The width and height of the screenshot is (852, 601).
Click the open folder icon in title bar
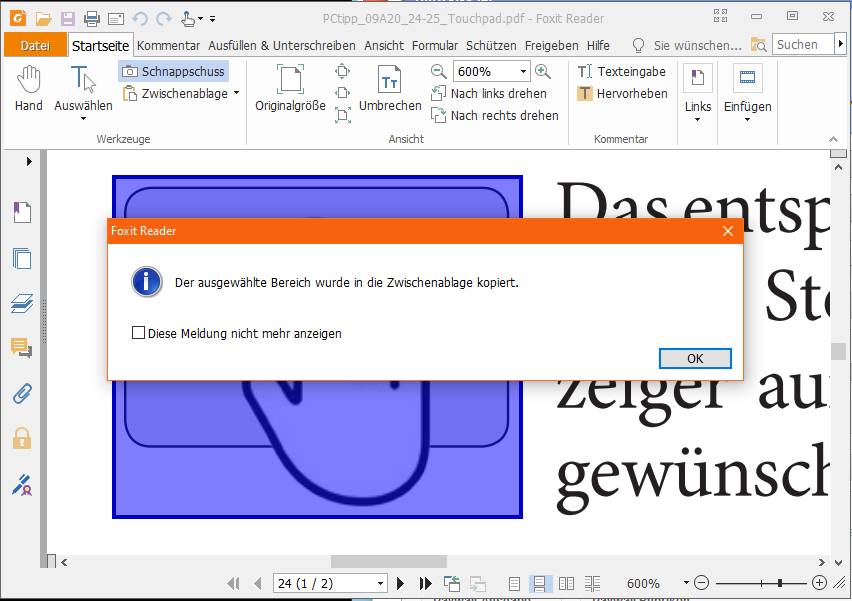click(x=43, y=19)
